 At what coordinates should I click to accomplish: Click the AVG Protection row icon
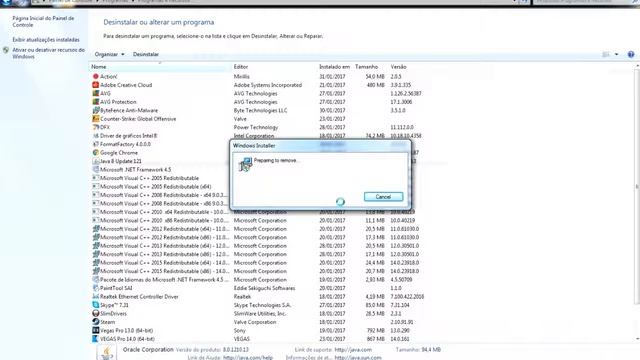(96, 102)
